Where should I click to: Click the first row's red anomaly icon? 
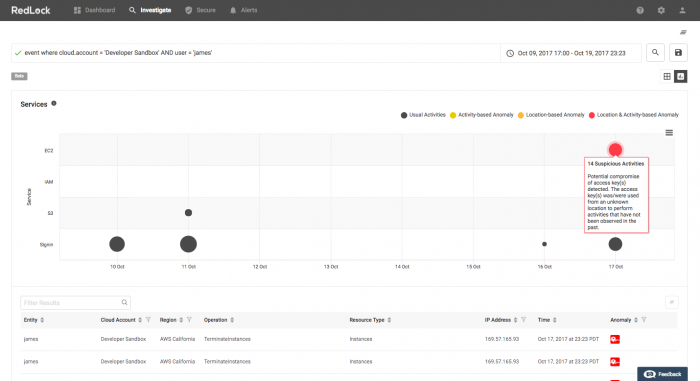(615, 339)
